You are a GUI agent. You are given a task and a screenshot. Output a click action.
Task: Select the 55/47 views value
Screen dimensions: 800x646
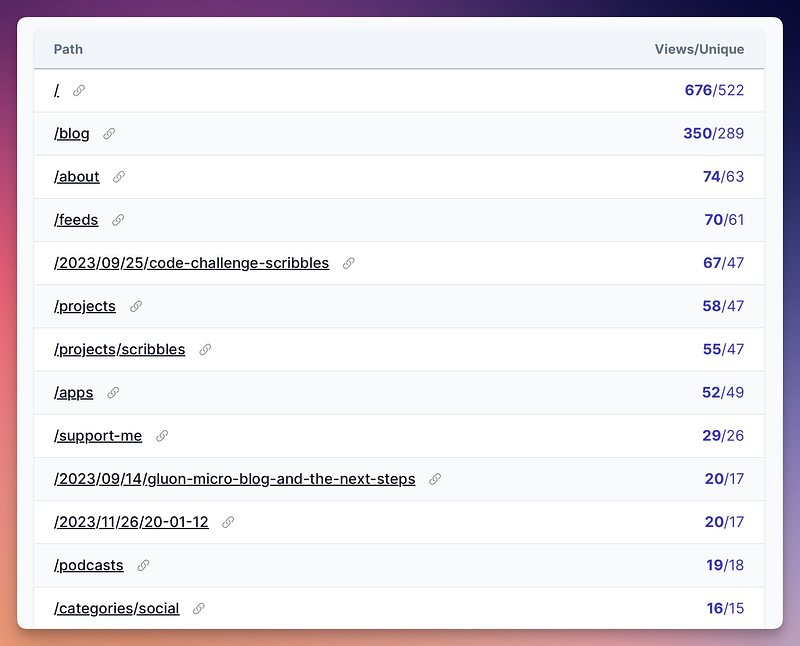(x=723, y=350)
